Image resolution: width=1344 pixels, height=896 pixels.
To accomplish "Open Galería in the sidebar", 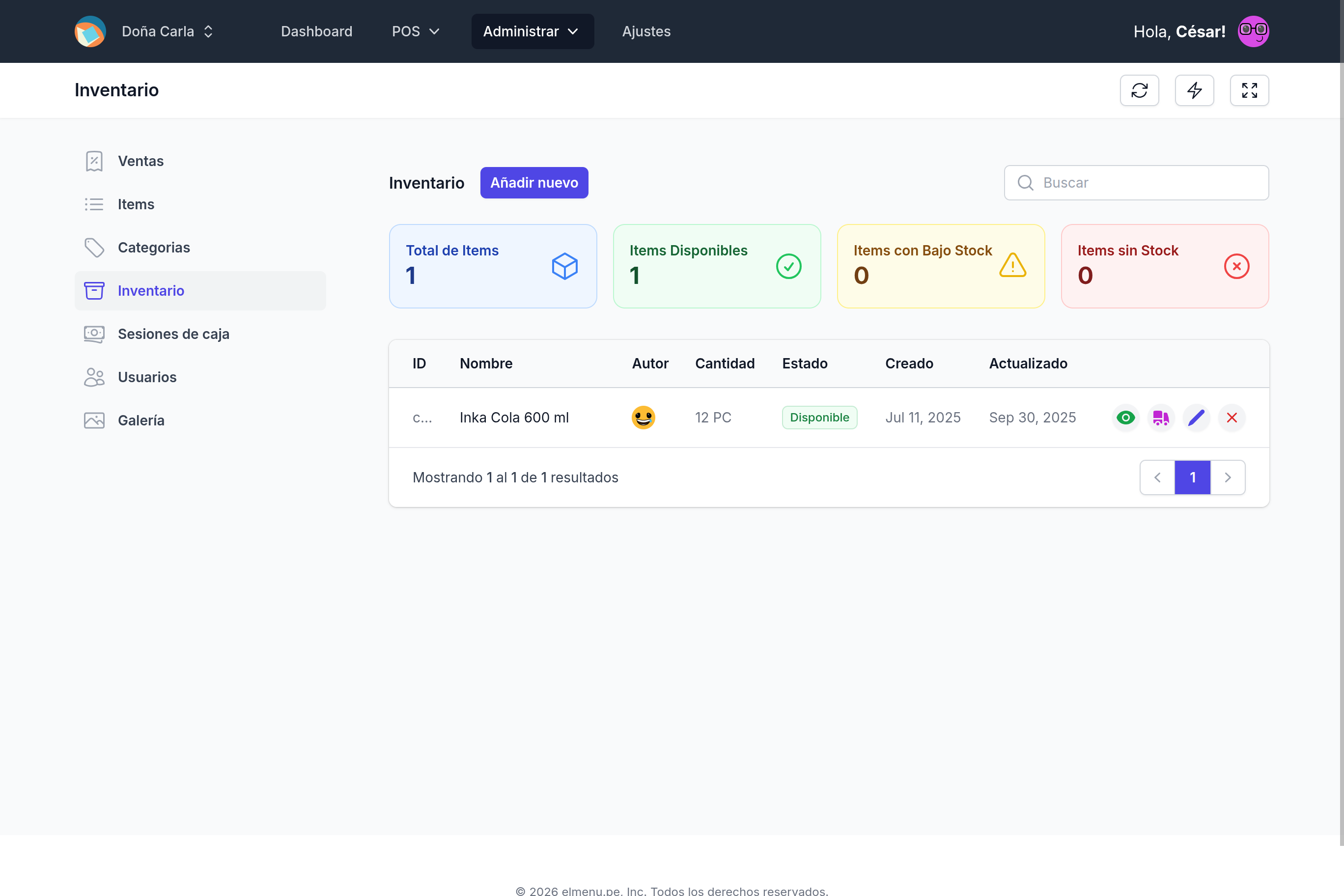I will (x=200, y=420).
